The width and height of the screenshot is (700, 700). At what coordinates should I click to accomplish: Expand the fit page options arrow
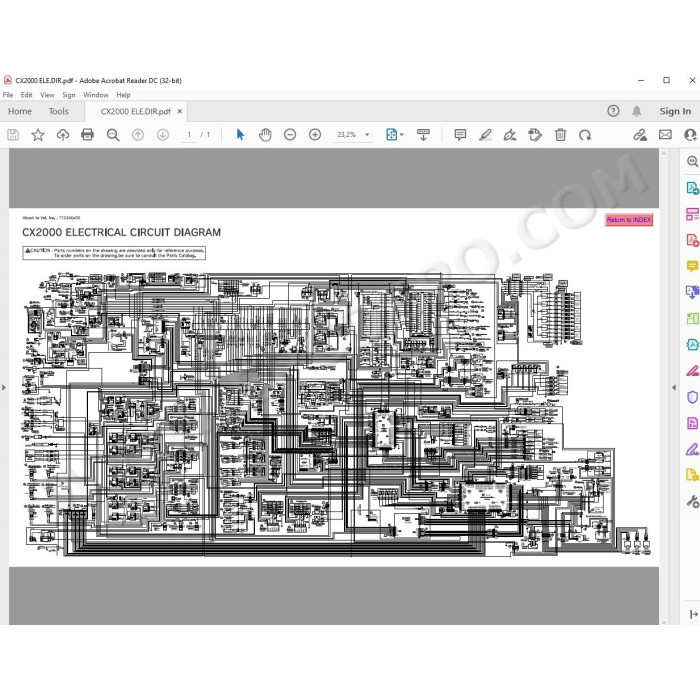(402, 134)
